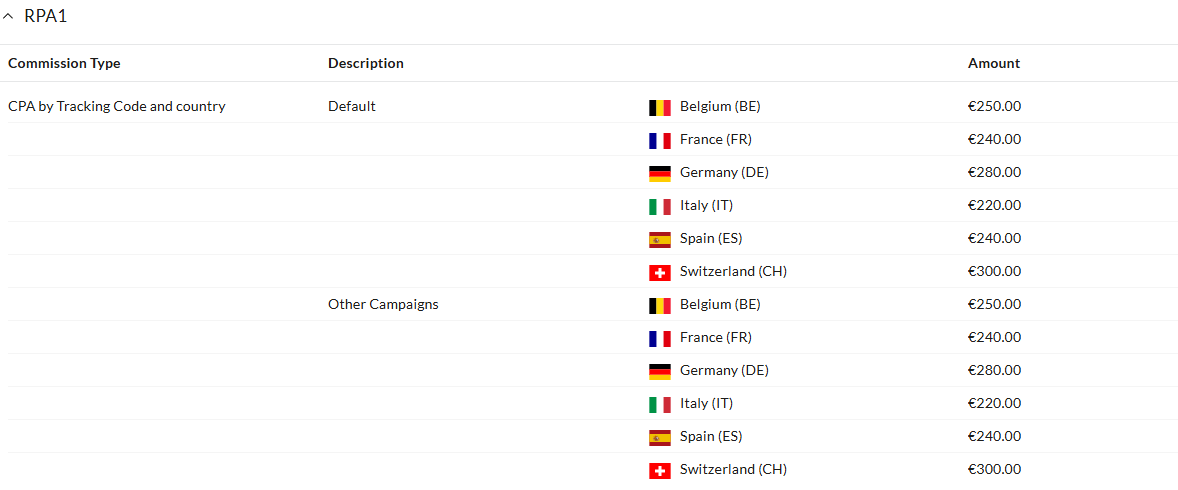Click the Belgium flag under Other Campaigns
This screenshot has height=490, width=1178.
(x=659, y=305)
